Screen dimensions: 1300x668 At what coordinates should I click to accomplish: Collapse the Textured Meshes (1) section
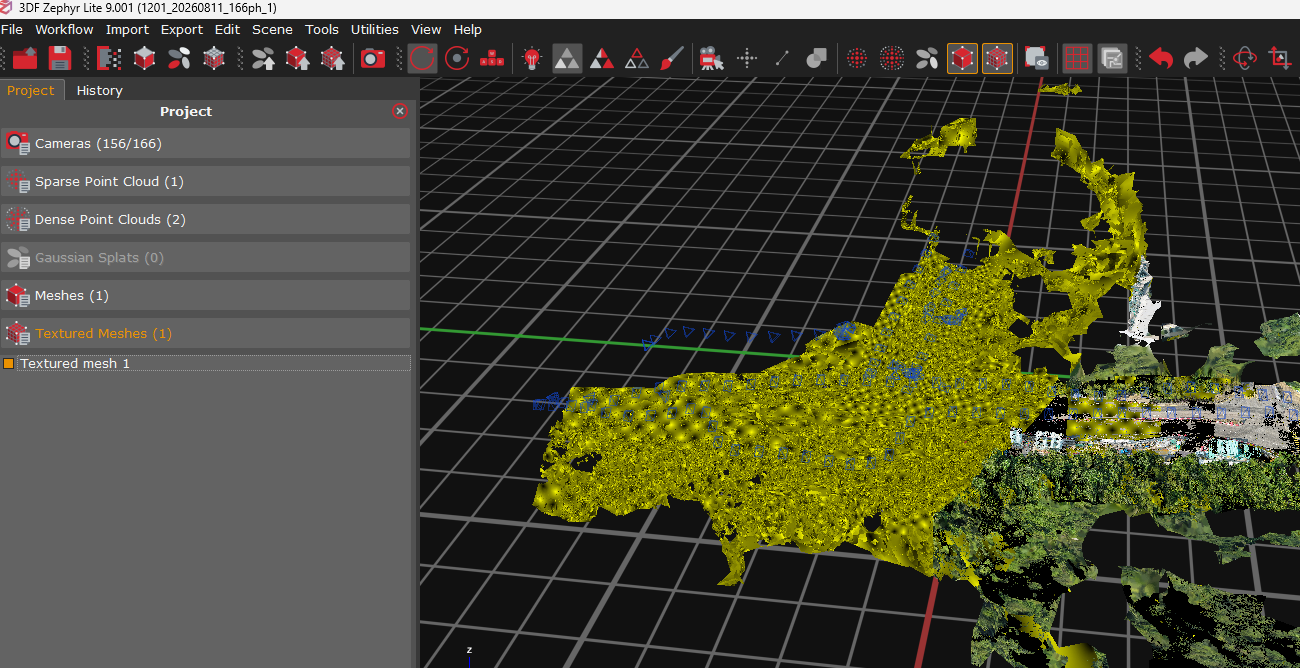tap(206, 333)
